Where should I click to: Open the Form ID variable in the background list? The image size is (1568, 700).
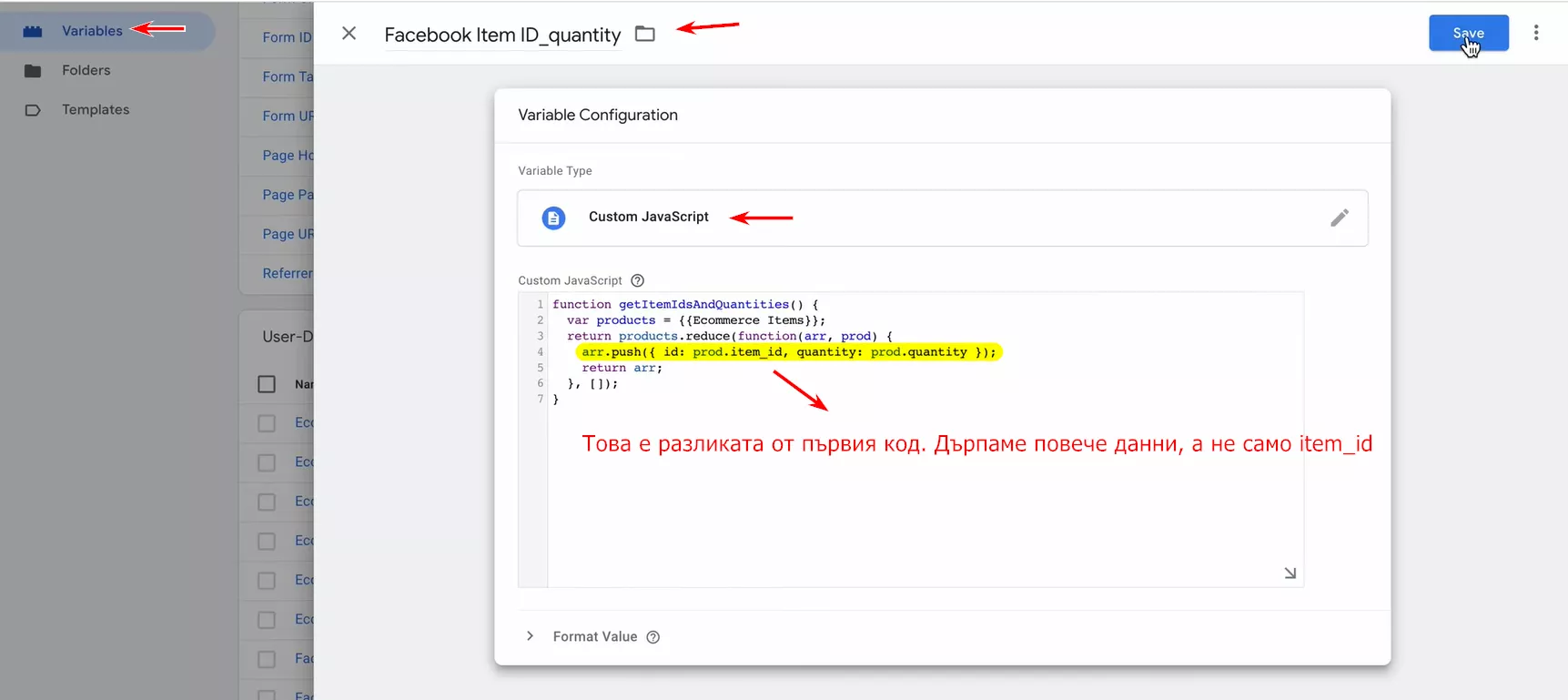tap(287, 37)
